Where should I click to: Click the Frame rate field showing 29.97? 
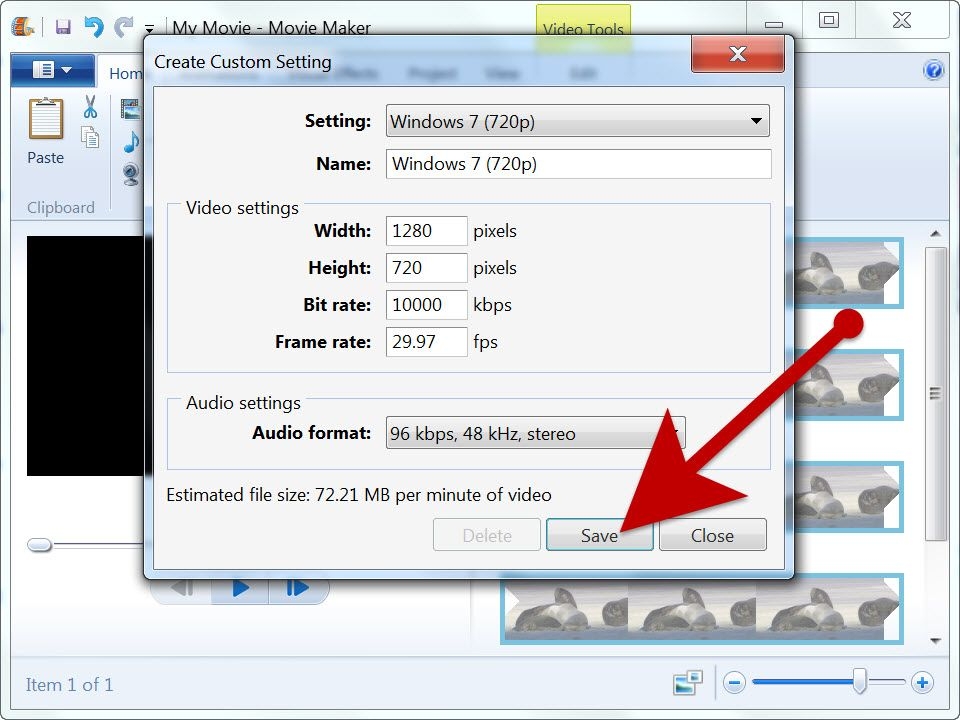pos(427,342)
